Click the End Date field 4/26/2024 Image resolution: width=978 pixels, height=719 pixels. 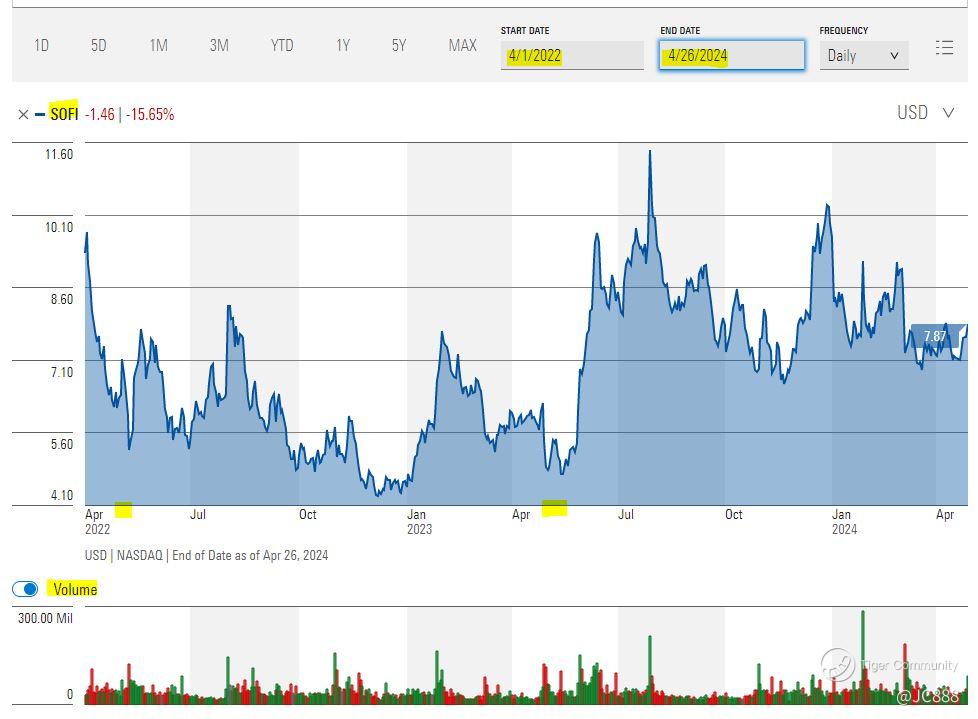click(x=732, y=55)
